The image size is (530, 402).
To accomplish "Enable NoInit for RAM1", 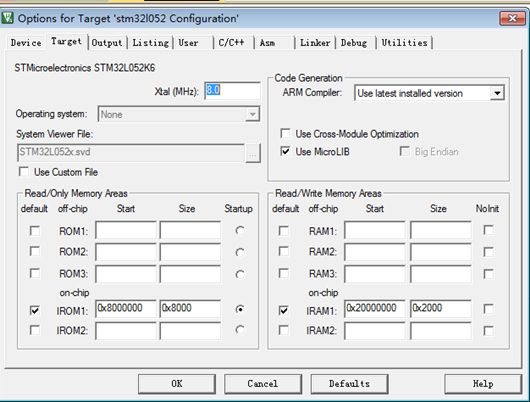I will coord(488,230).
